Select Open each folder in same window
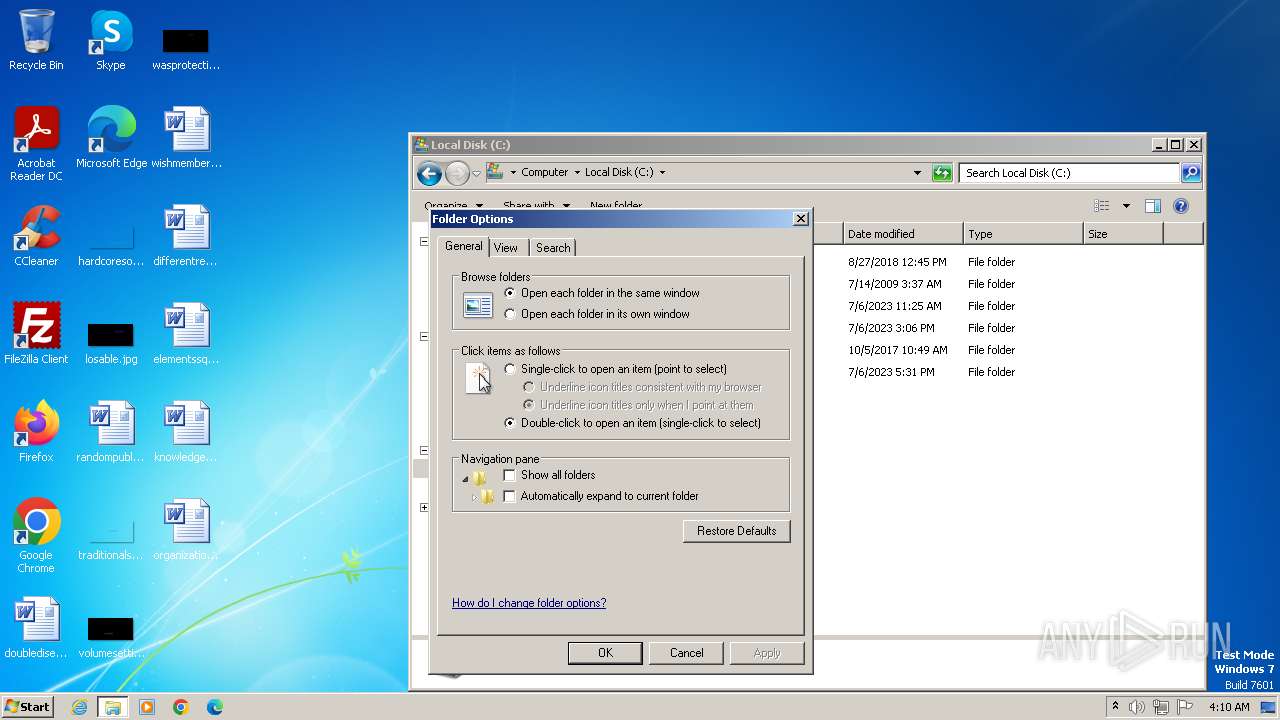This screenshot has width=1280, height=720. pos(511,293)
